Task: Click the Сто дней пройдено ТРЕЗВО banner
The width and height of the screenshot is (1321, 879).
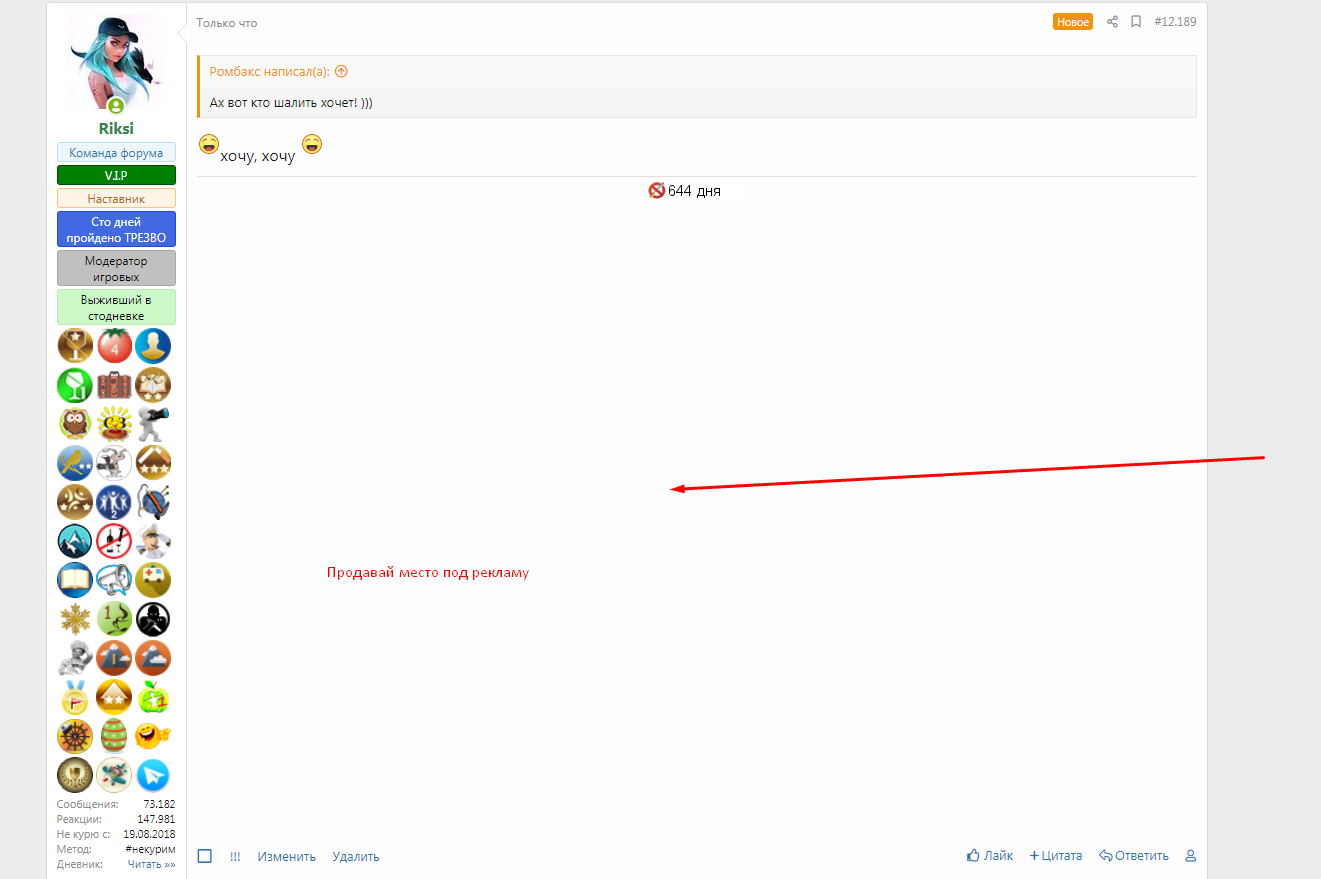Action: (x=116, y=229)
